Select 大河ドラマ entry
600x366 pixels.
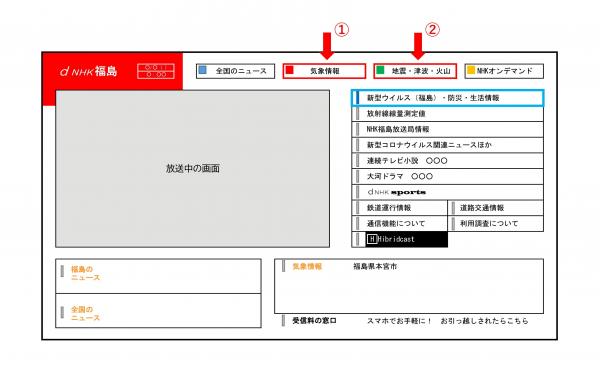point(447,176)
